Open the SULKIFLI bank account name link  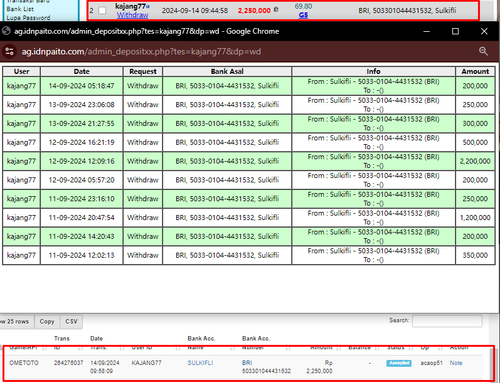pos(200,363)
